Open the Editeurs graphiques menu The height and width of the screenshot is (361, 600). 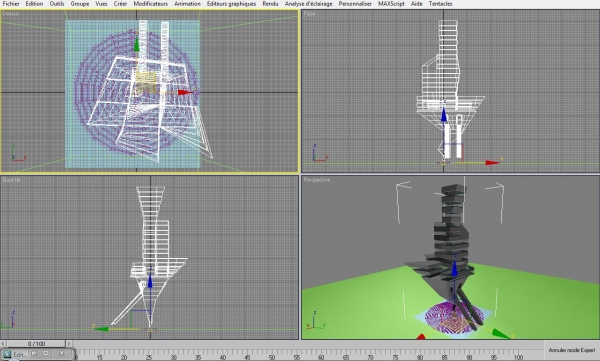tap(232, 4)
